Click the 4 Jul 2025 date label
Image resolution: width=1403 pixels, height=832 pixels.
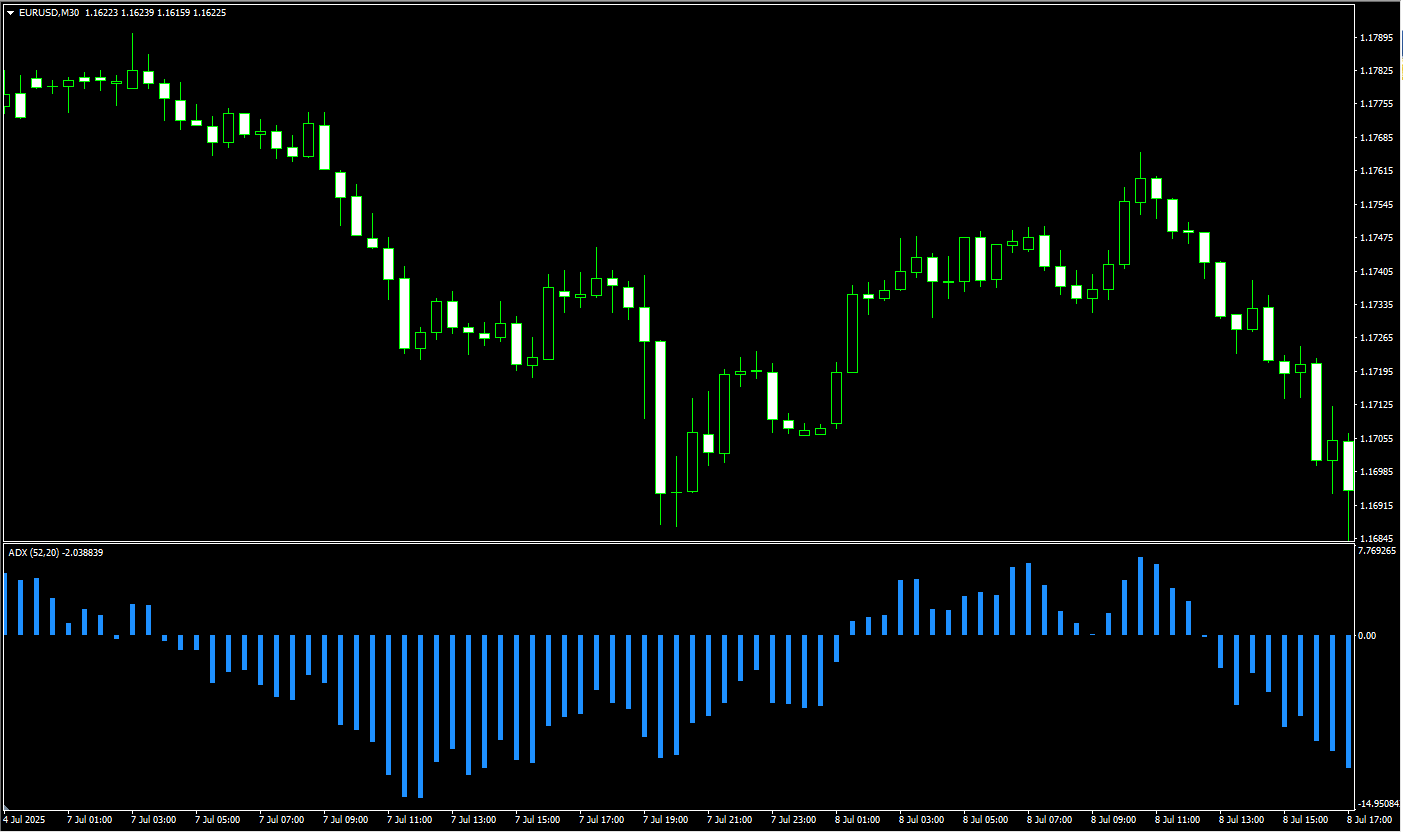point(24,820)
